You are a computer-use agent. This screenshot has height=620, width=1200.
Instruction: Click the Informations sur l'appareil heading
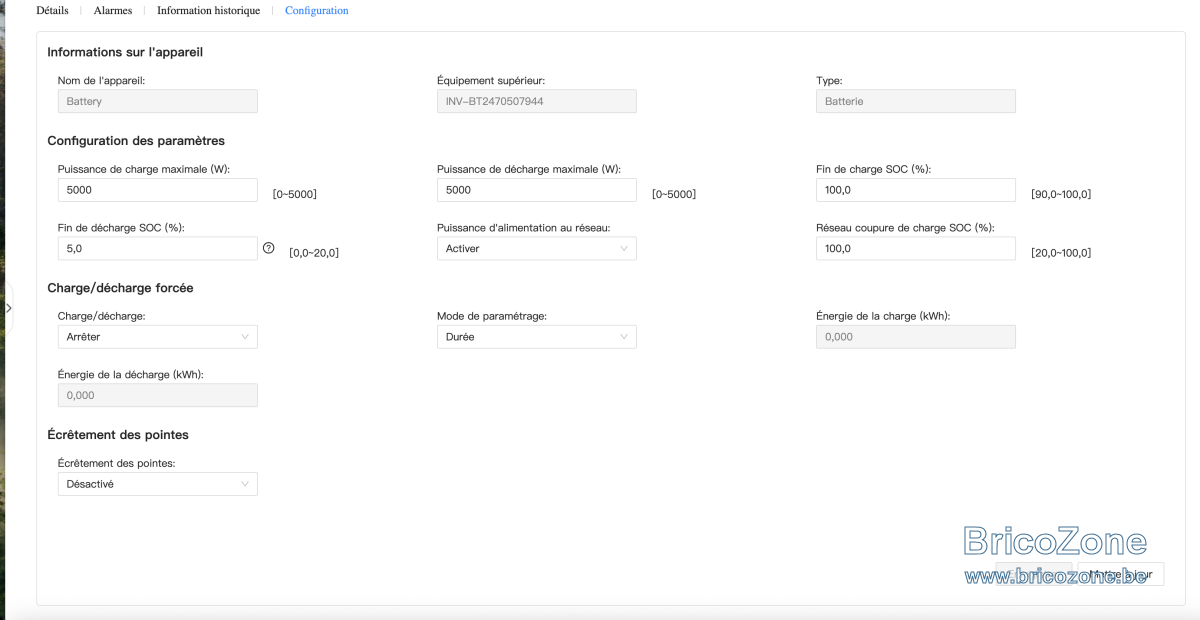(x=126, y=52)
